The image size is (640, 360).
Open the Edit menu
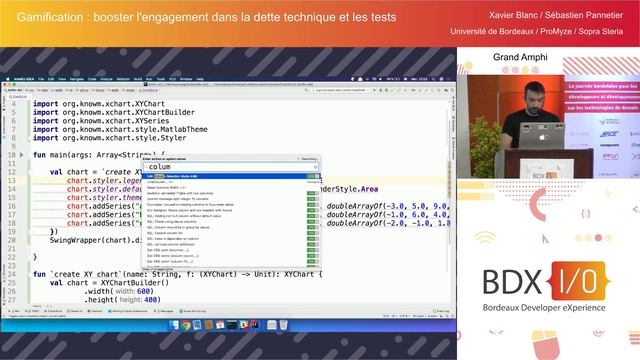click(x=51, y=79)
